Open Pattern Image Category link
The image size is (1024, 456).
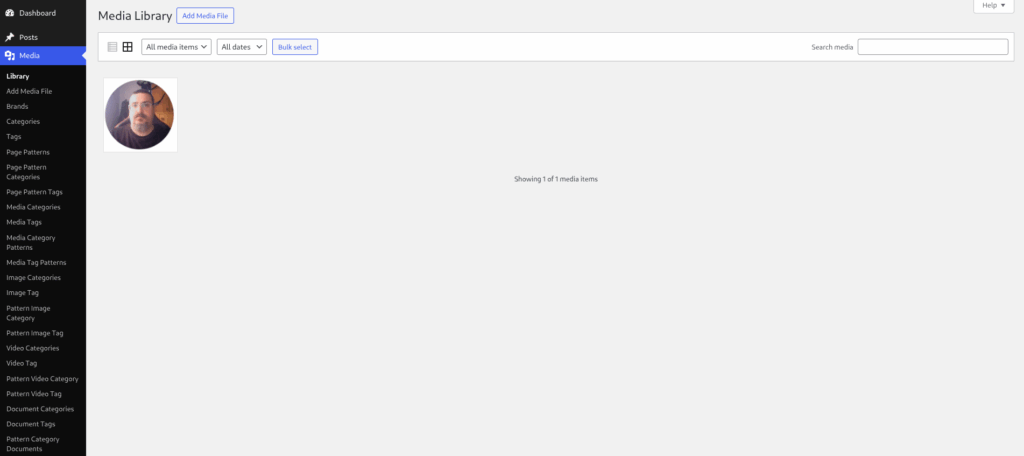tap(29, 313)
